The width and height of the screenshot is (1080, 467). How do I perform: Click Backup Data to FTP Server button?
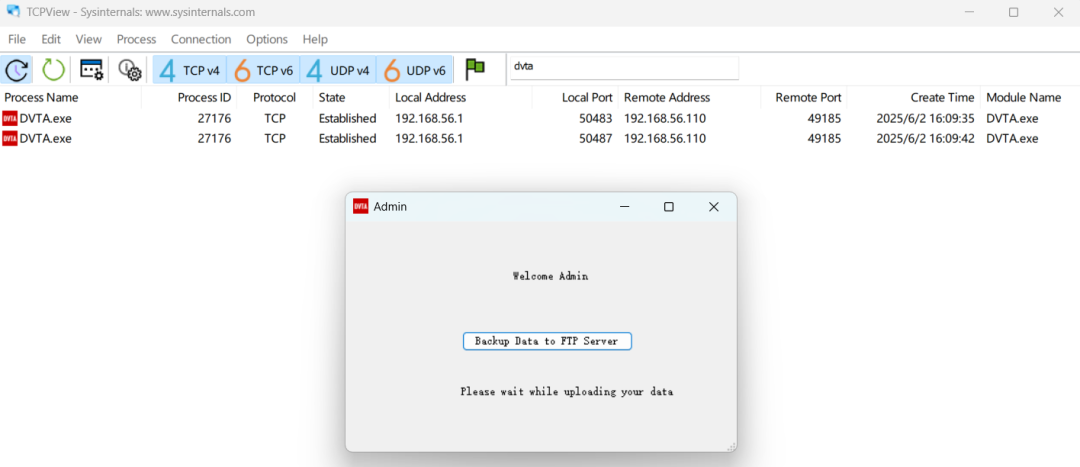tap(547, 341)
